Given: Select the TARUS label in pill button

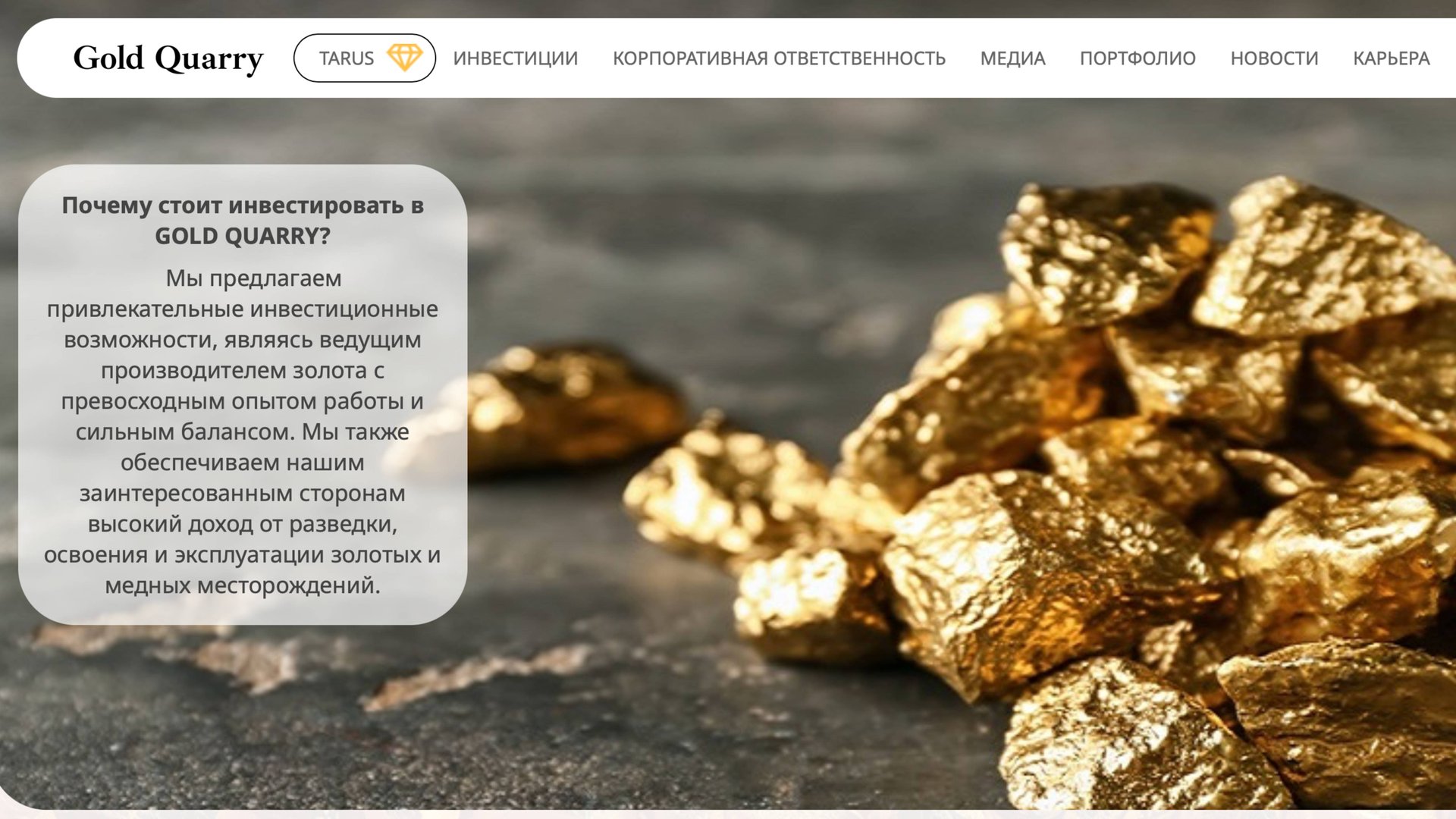Looking at the screenshot, I should tap(347, 58).
